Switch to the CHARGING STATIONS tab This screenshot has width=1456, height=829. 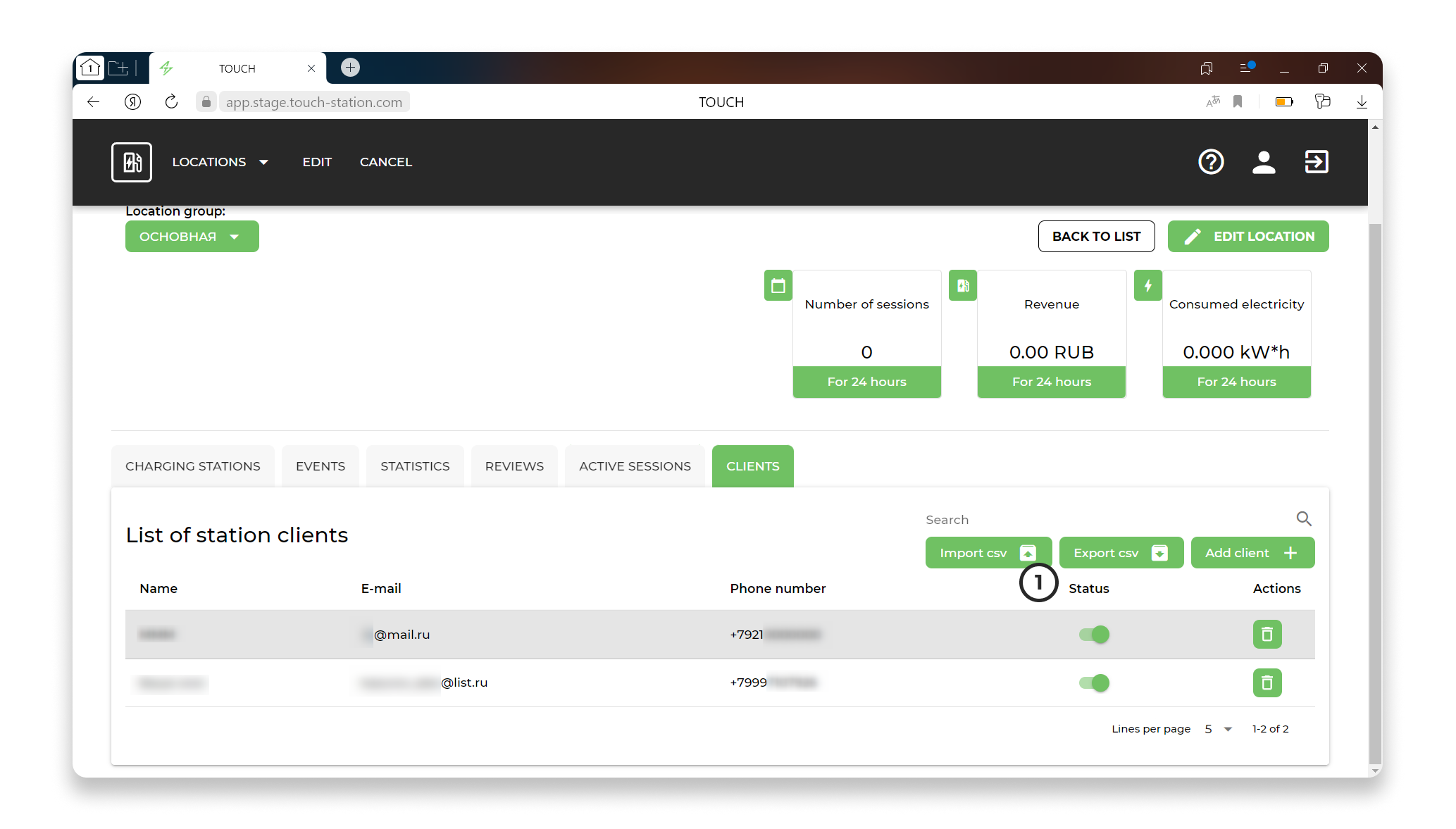pyautogui.click(x=193, y=466)
